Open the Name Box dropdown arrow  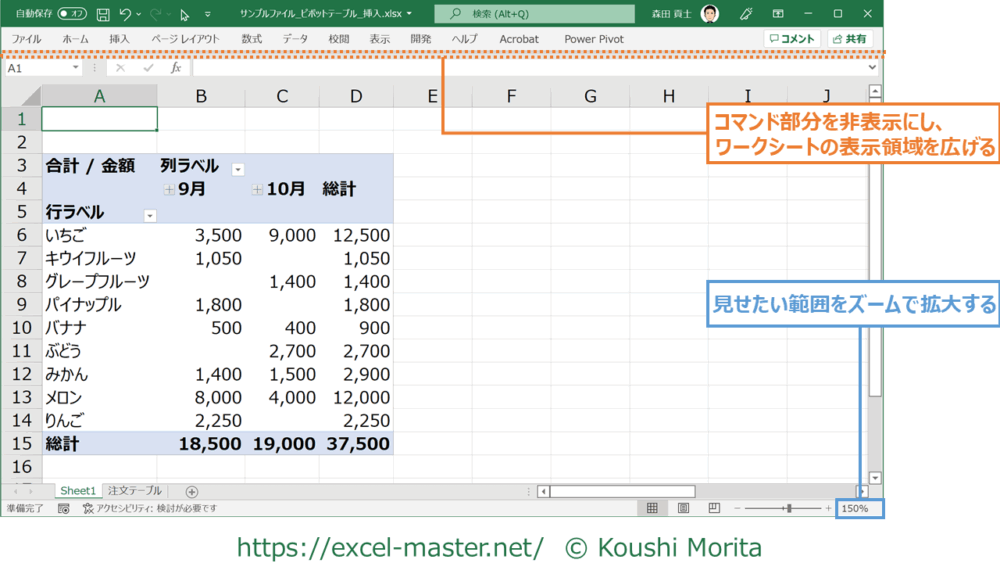(76, 68)
